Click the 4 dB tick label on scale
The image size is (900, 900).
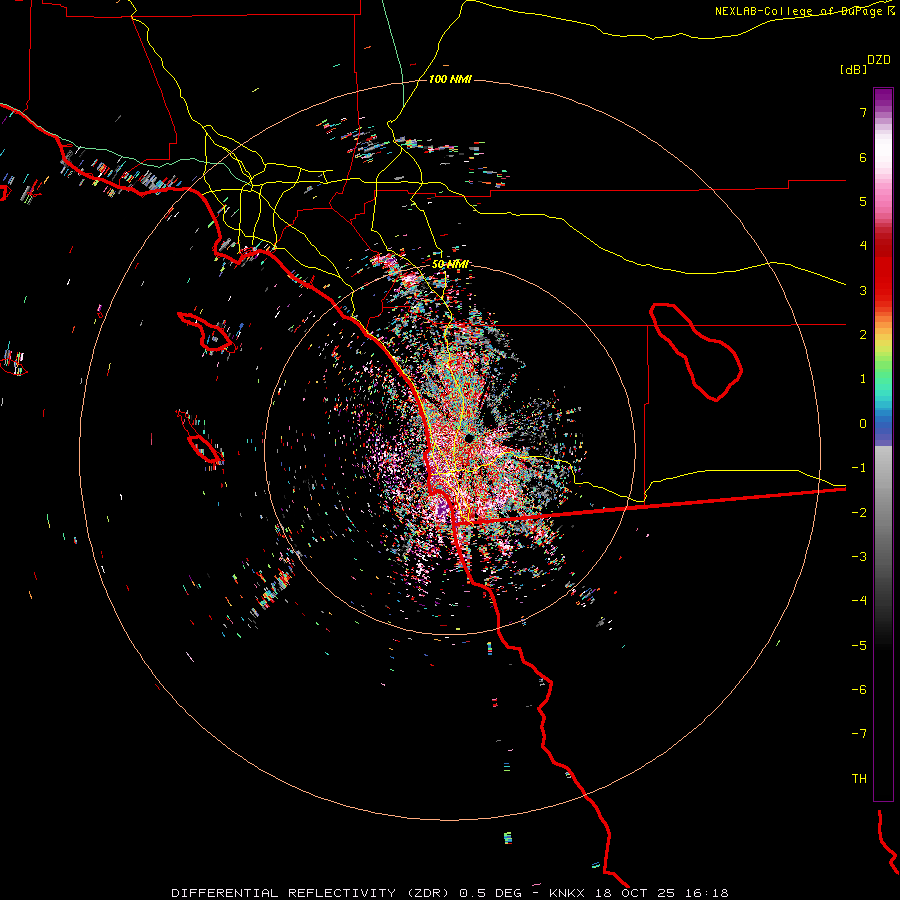click(863, 246)
